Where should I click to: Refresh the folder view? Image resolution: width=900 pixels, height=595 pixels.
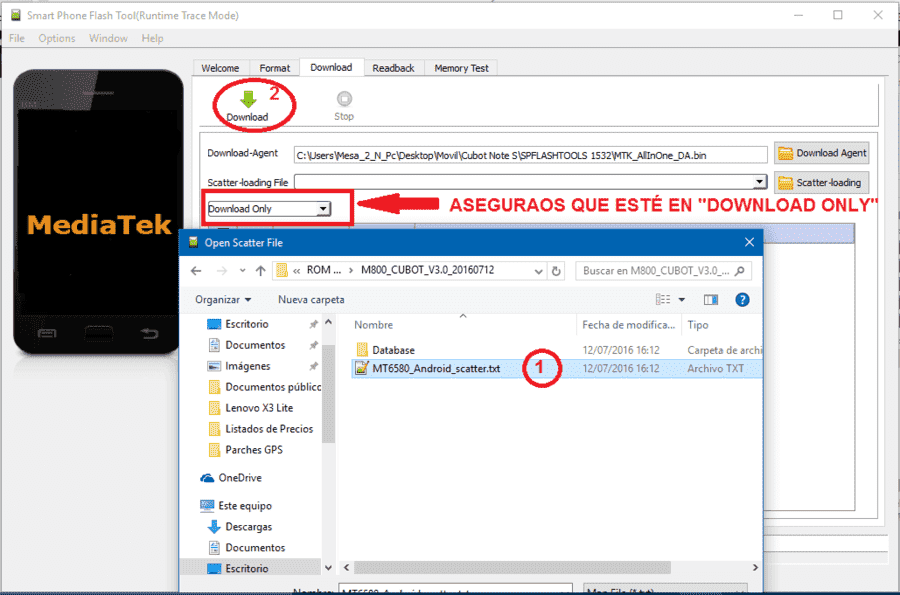[556, 271]
